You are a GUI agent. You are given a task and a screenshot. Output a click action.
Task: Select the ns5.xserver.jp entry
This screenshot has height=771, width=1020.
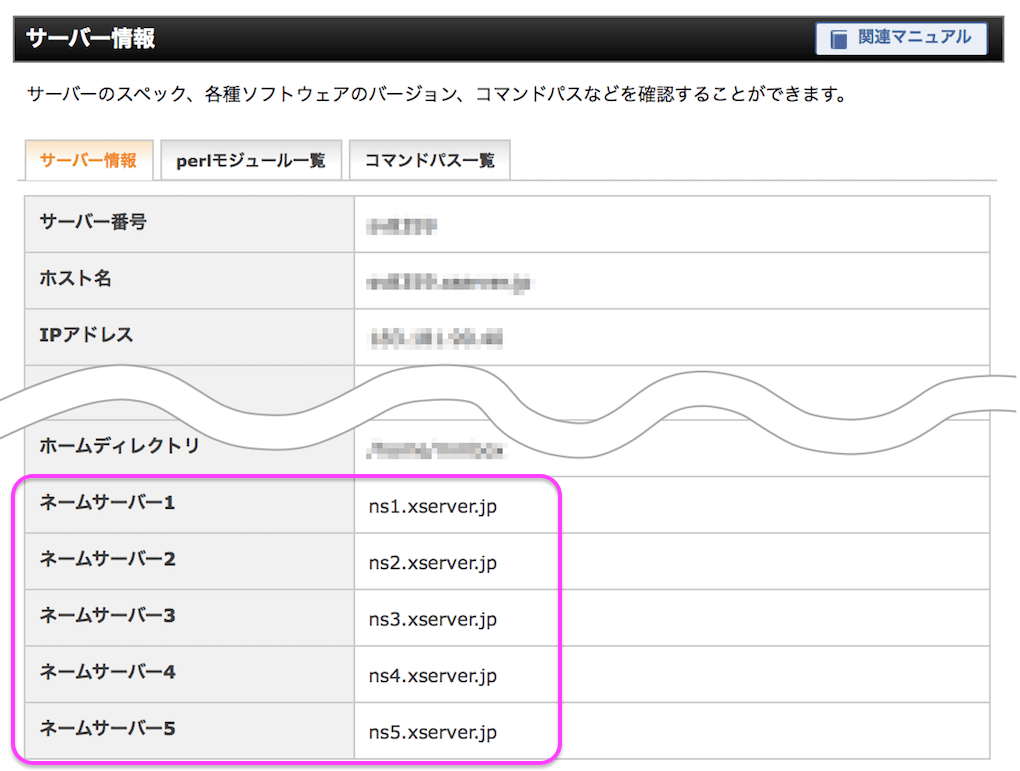tap(433, 733)
